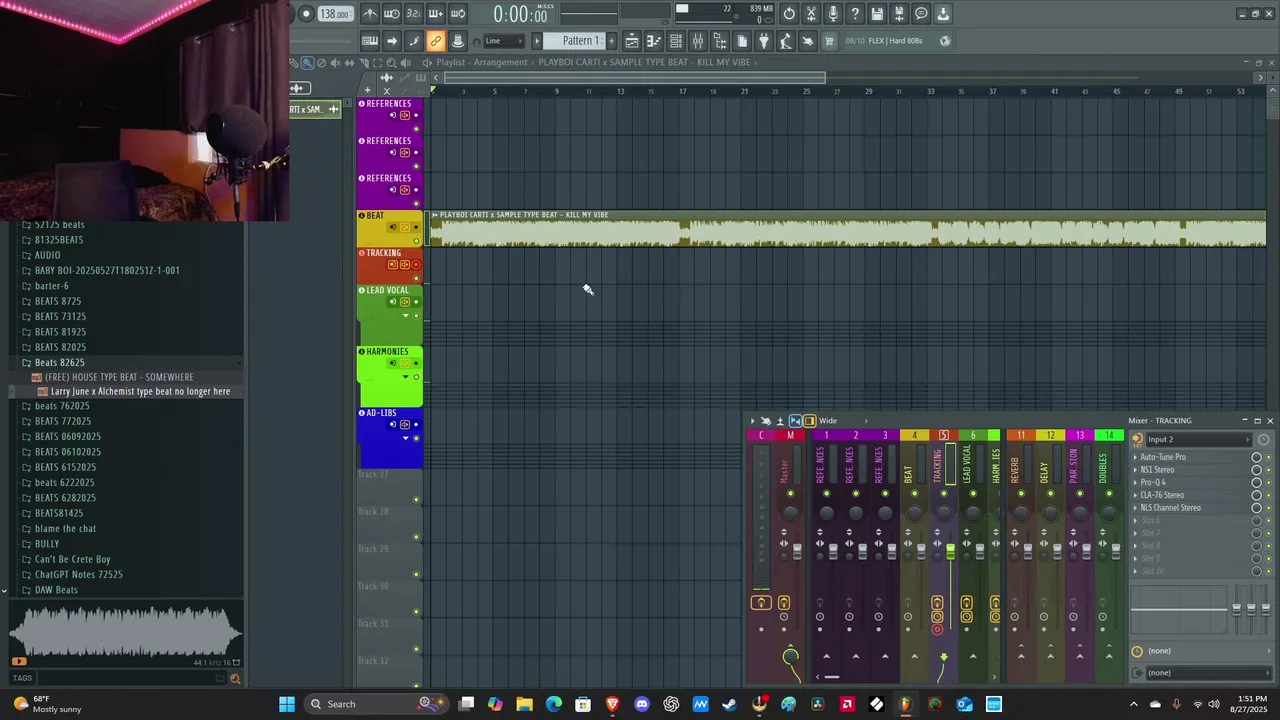Viewport: 1280px width, 720px height.
Task: Toggle mute light on Master mixer track
Action: pos(790,493)
